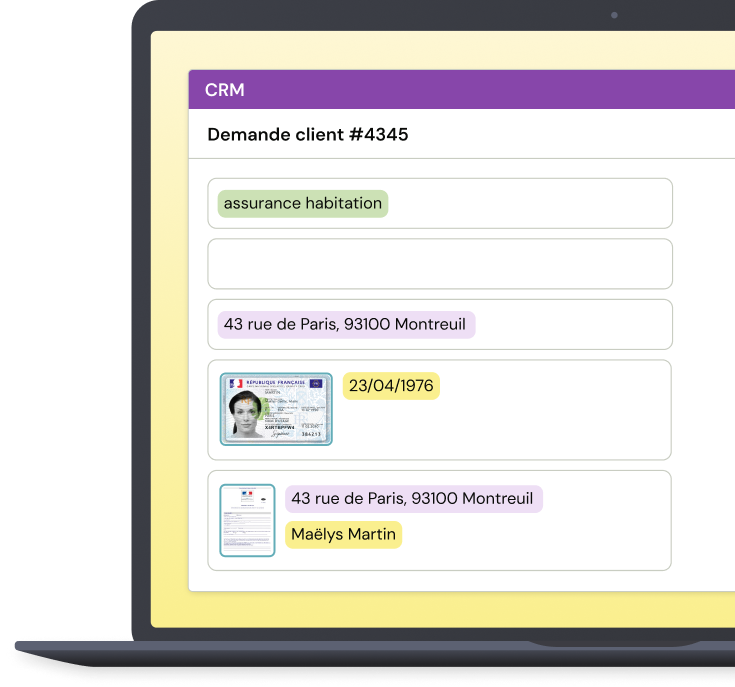735x687 pixels.
Task: Click the 23/04/1976 date tag
Action: click(391, 386)
